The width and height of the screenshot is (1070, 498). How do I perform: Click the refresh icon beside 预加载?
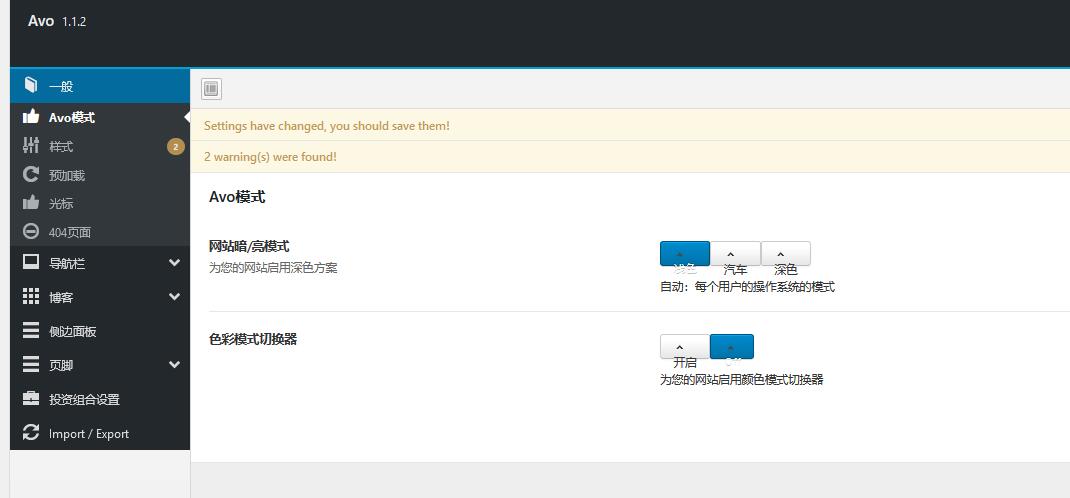pos(31,175)
